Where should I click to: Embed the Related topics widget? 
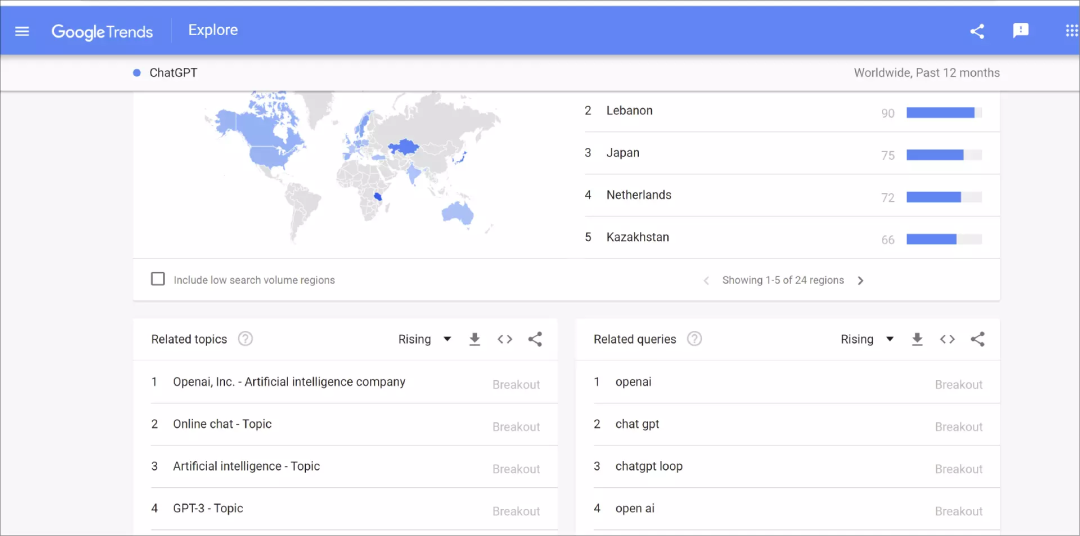coord(505,339)
